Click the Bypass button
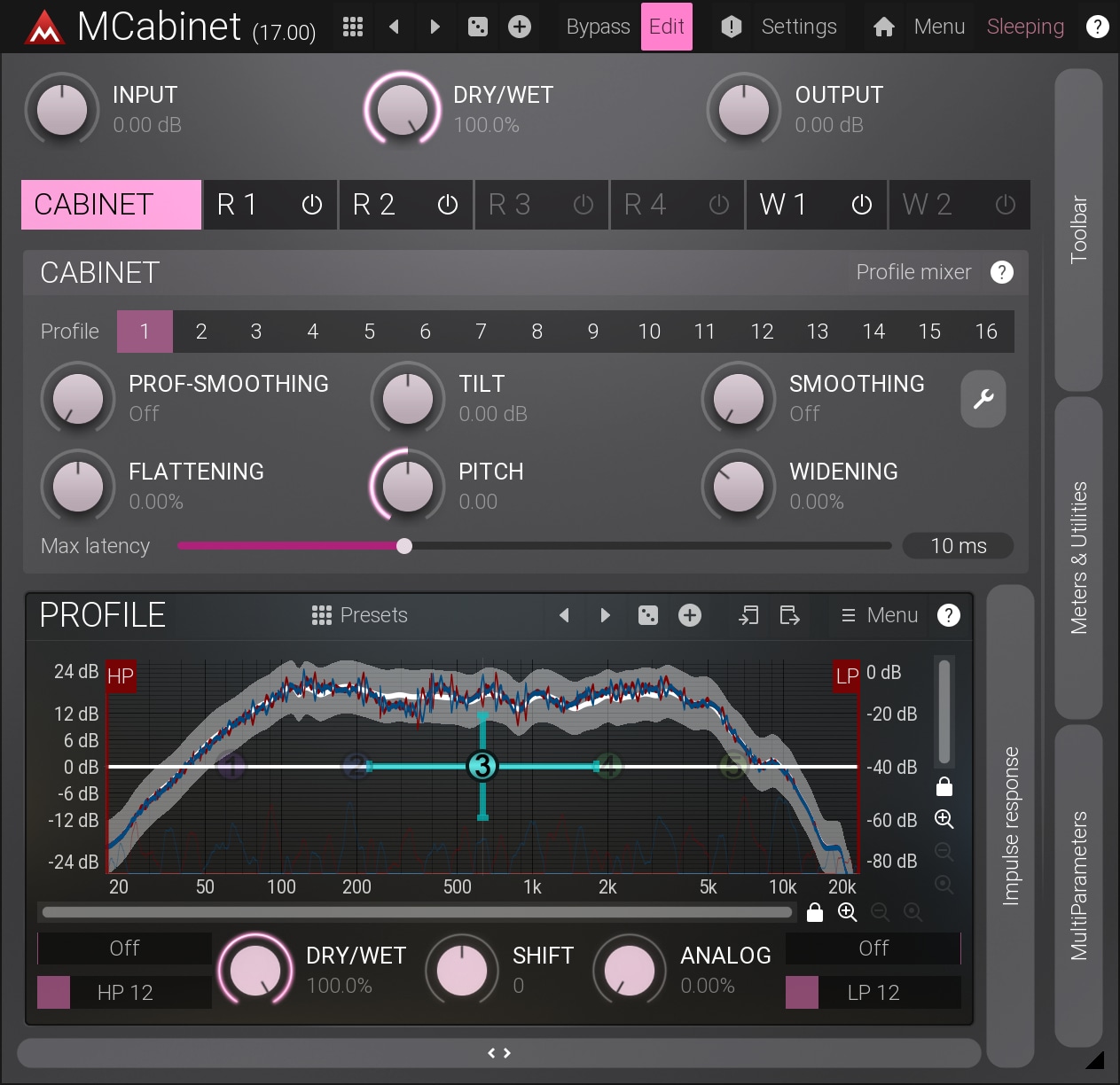The height and width of the screenshot is (1085, 1120). pyautogui.click(x=598, y=27)
